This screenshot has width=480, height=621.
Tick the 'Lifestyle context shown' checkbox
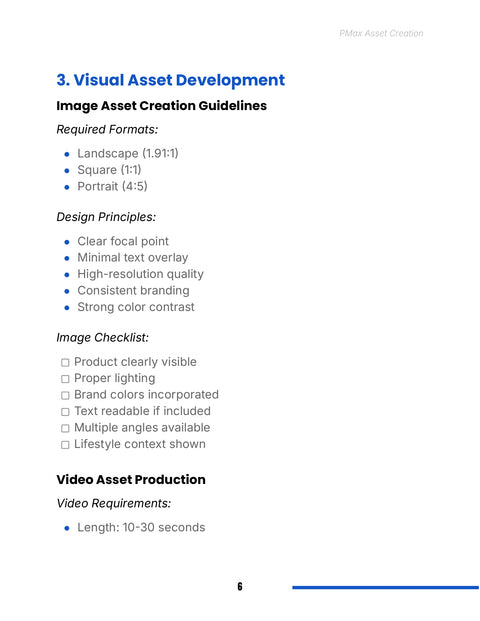[65, 445]
